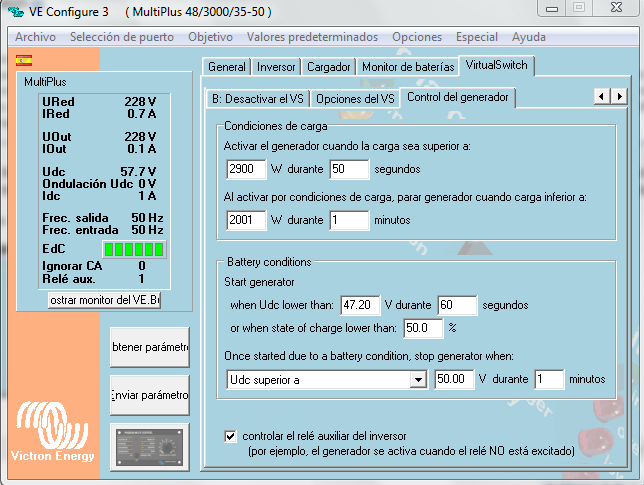This screenshot has height=485, width=644.
Task: Click the 50.00 V stop voltage field
Action: (x=454, y=379)
